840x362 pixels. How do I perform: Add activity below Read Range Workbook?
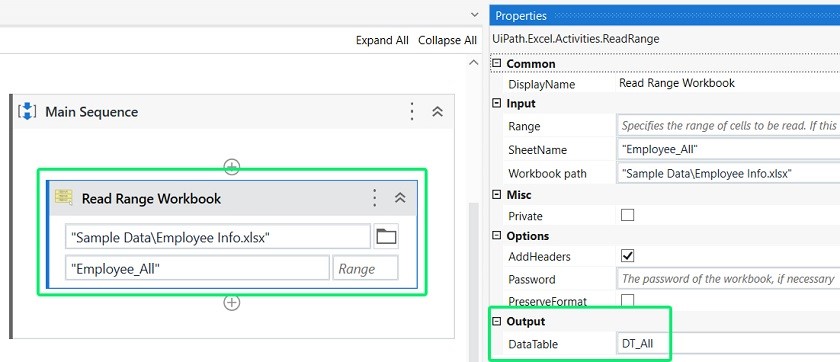click(x=231, y=303)
